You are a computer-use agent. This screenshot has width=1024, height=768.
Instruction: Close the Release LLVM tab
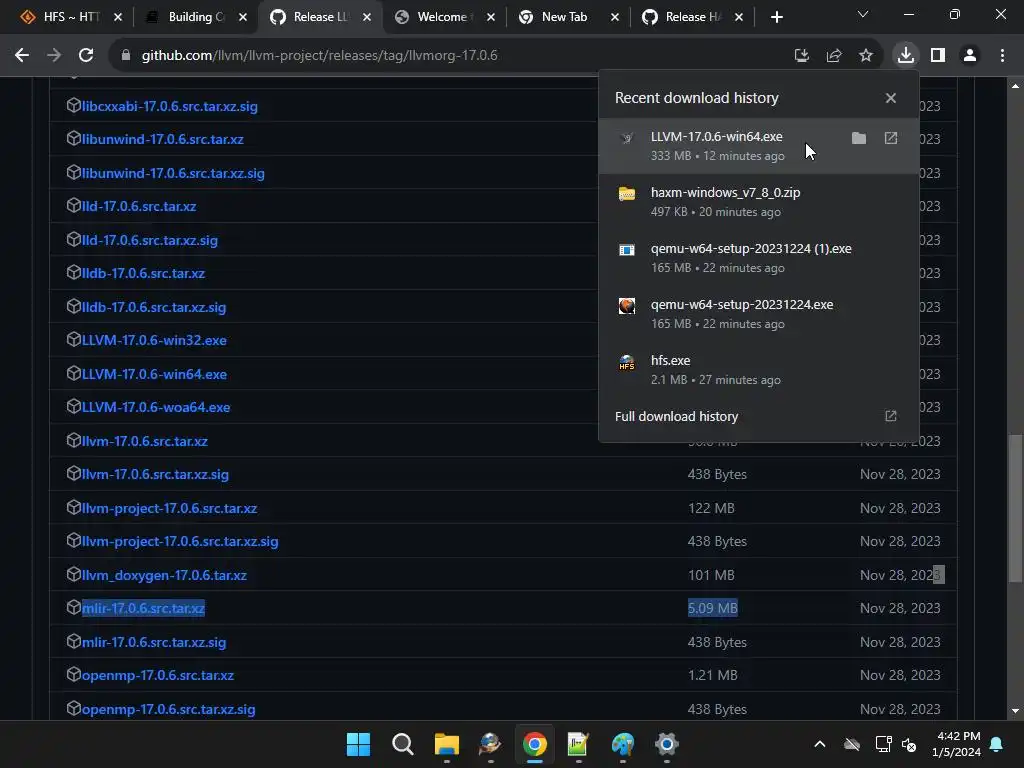click(x=367, y=17)
